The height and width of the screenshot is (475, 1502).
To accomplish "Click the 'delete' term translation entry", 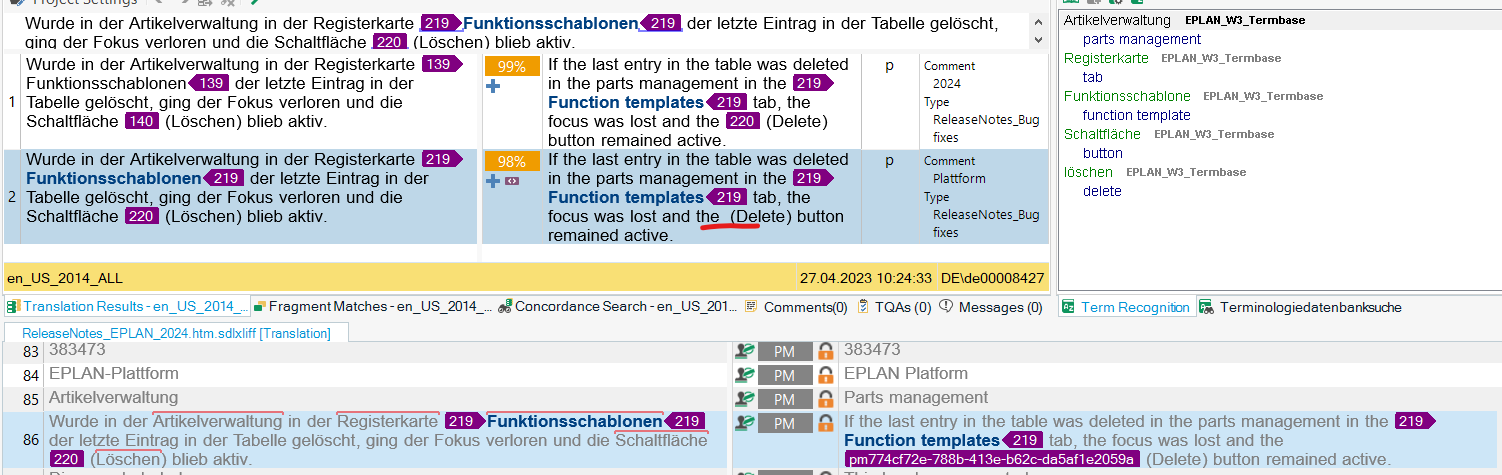I will pos(1102,191).
